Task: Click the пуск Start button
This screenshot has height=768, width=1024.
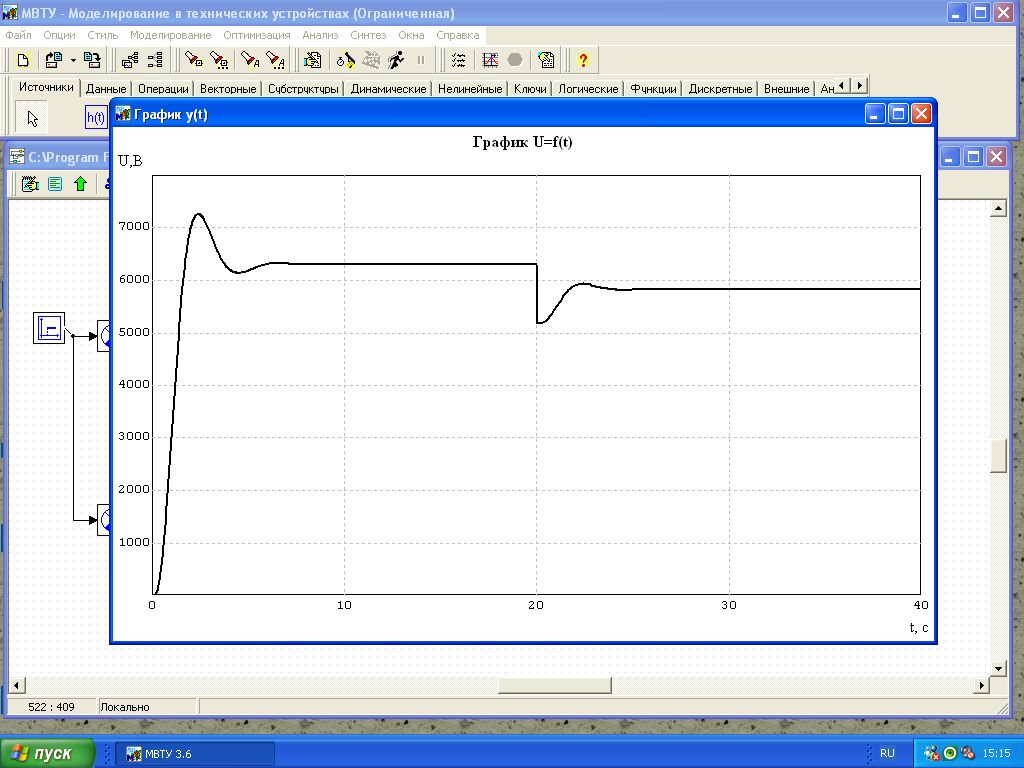Action: point(48,753)
